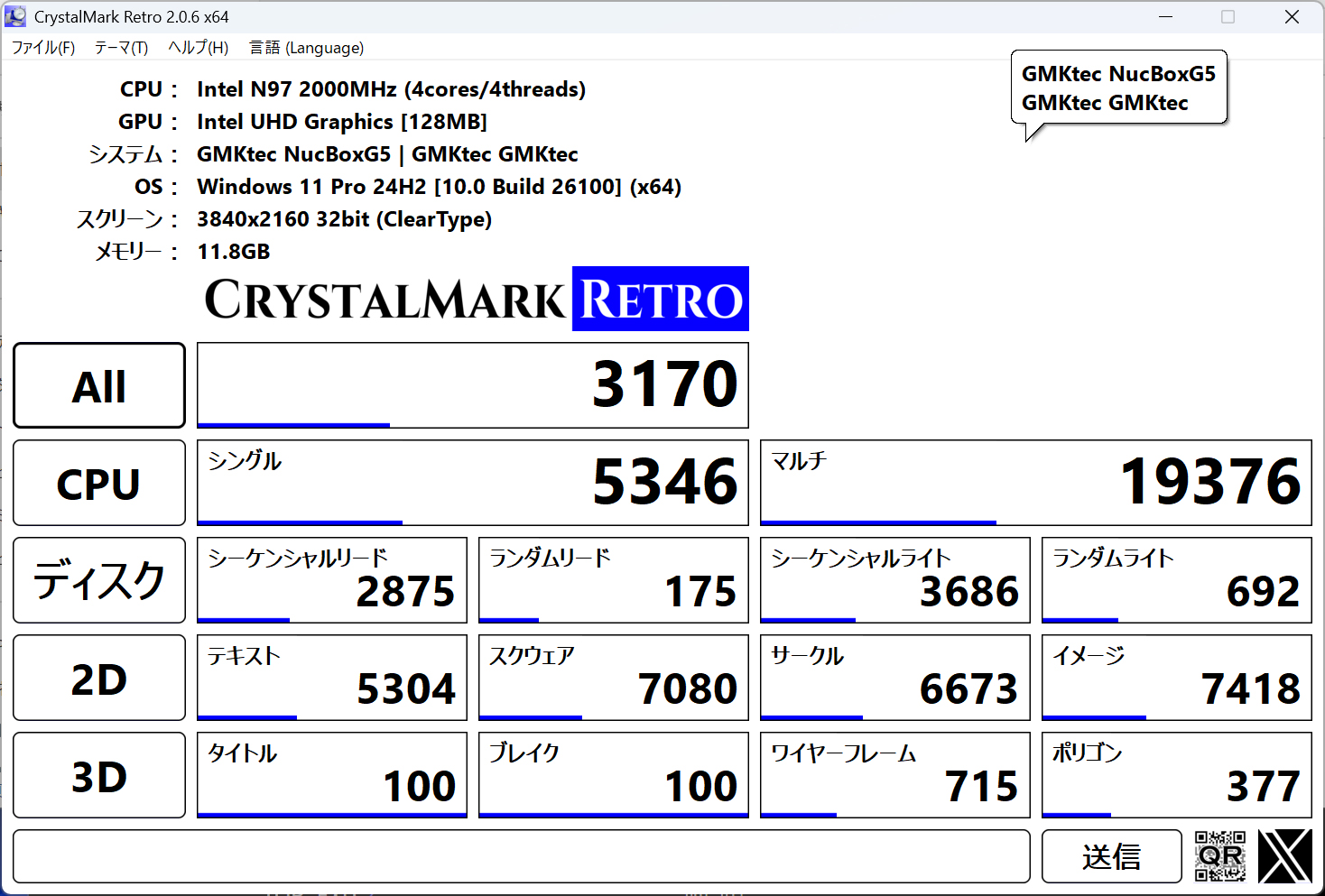The width and height of the screenshot is (1325, 896).
Task: Select the シングル CPU score panel
Action: [472, 483]
